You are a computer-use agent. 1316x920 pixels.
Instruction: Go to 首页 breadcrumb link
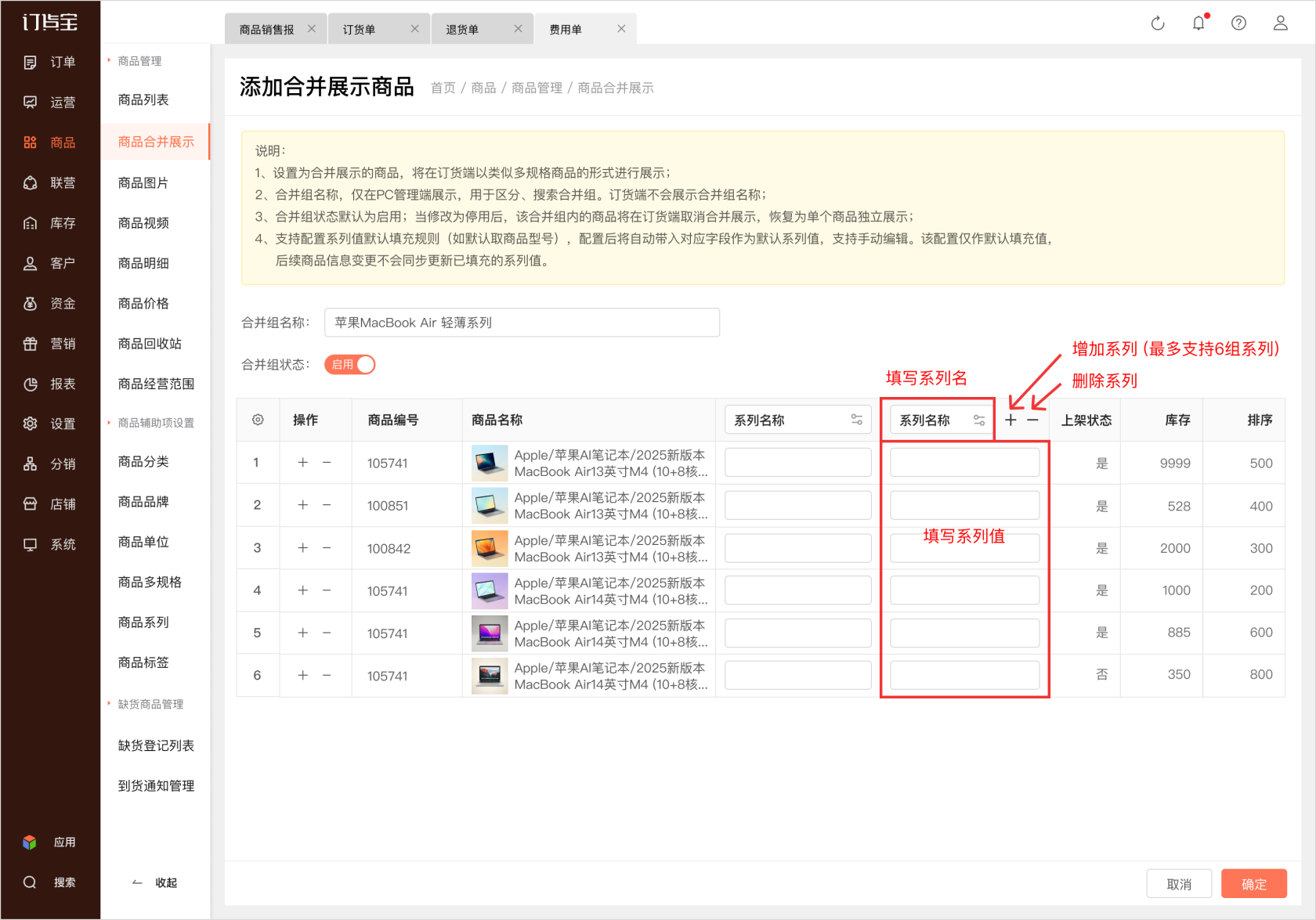pos(443,88)
